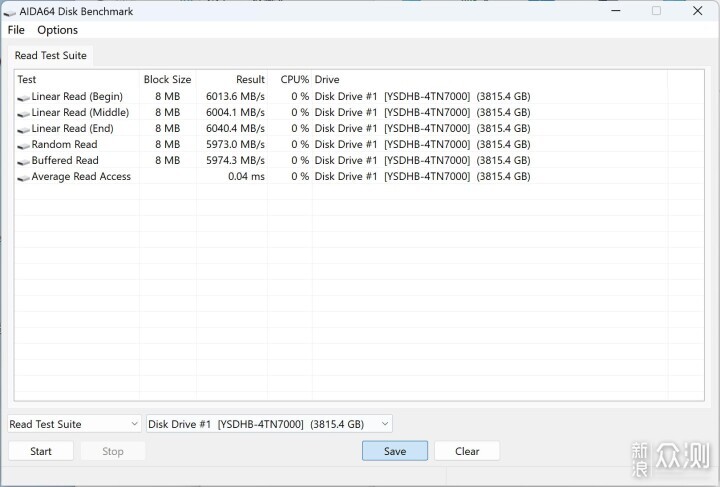Image resolution: width=720 pixels, height=487 pixels.
Task: Select the Linear Read (End) test name
Action: tap(73, 129)
